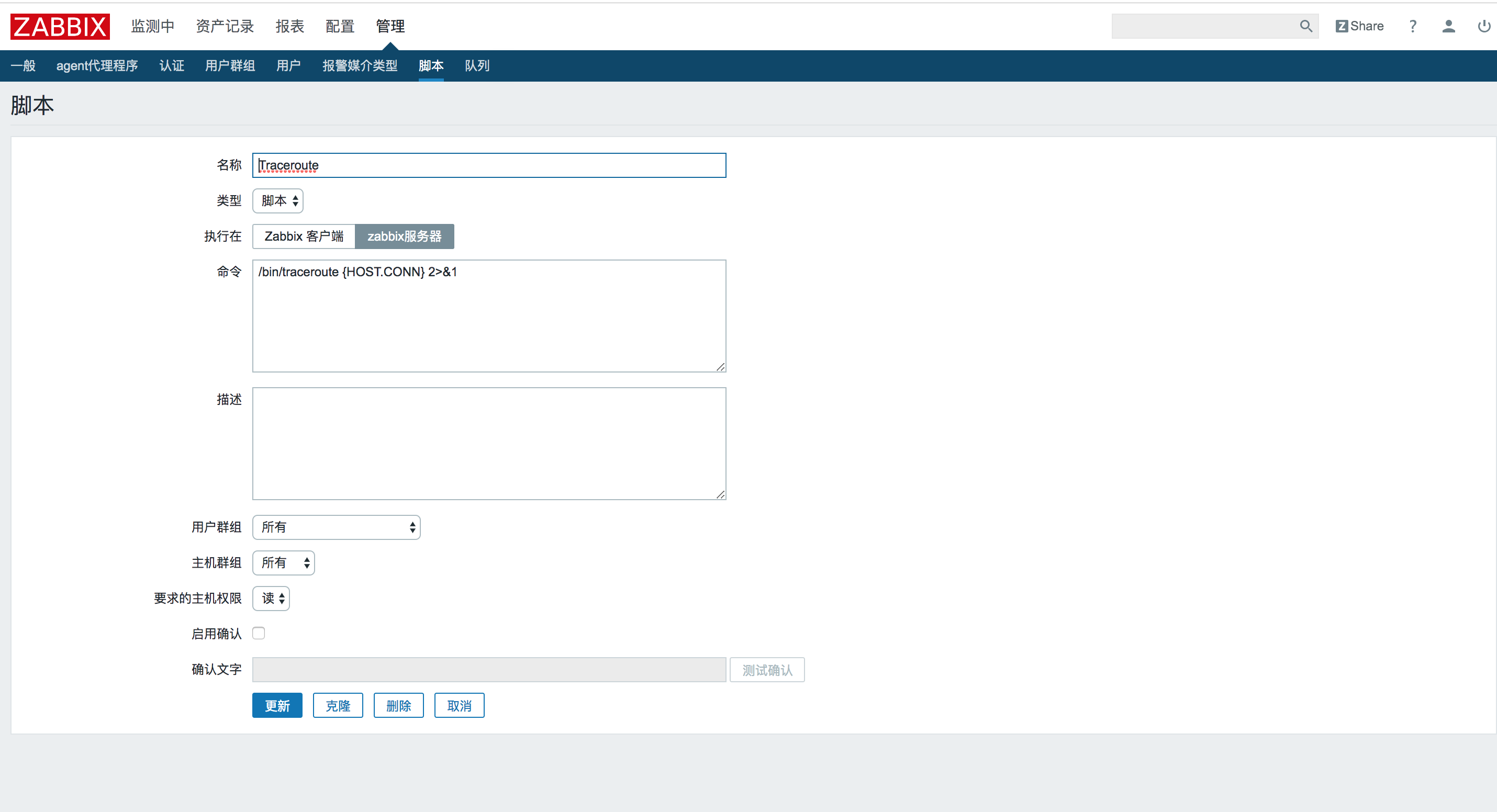1497x812 pixels.
Task: Select zabbix服务器 as execution target
Action: click(405, 236)
